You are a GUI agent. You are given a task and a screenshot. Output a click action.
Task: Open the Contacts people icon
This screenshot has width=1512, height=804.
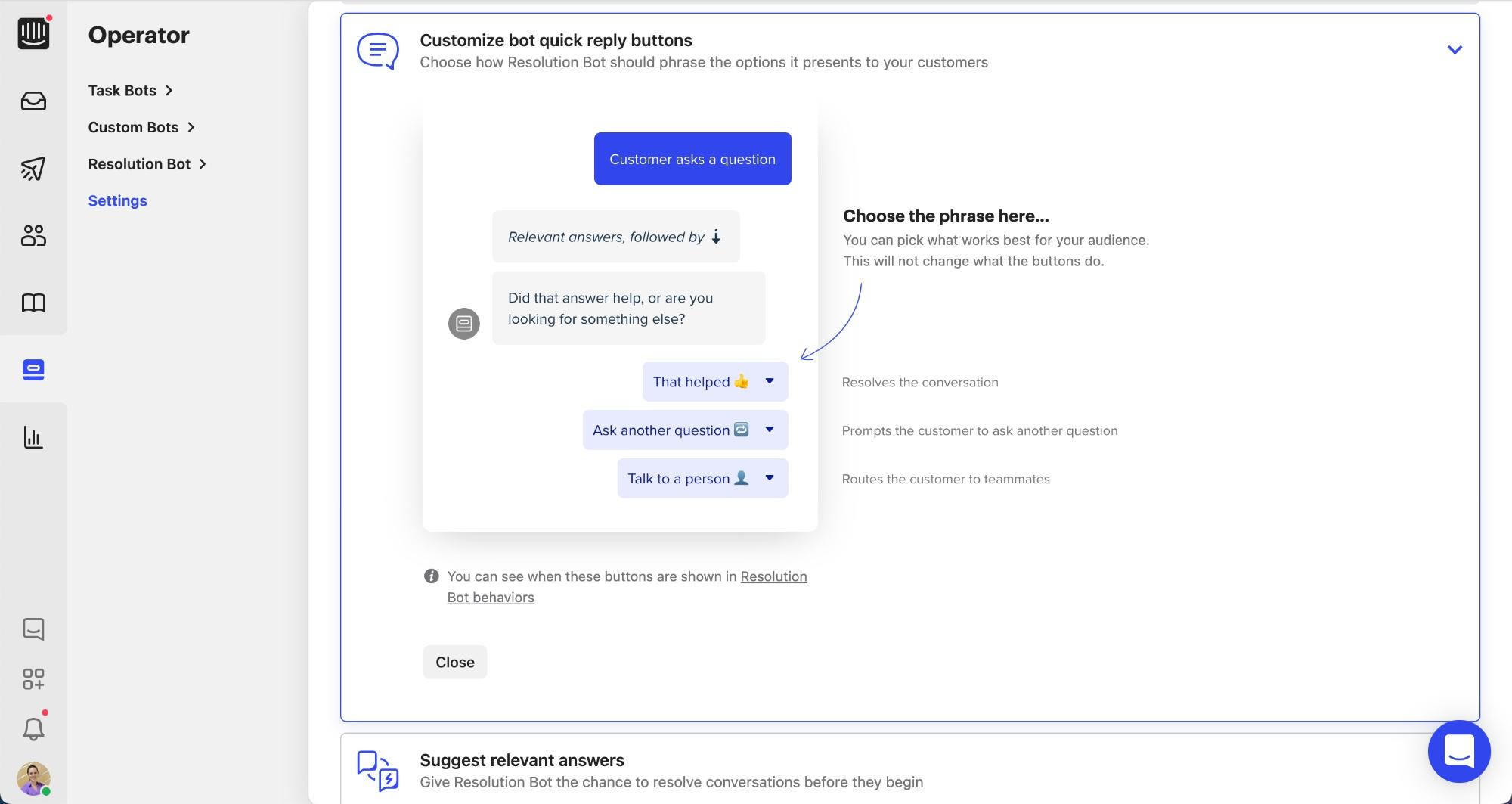(33, 235)
